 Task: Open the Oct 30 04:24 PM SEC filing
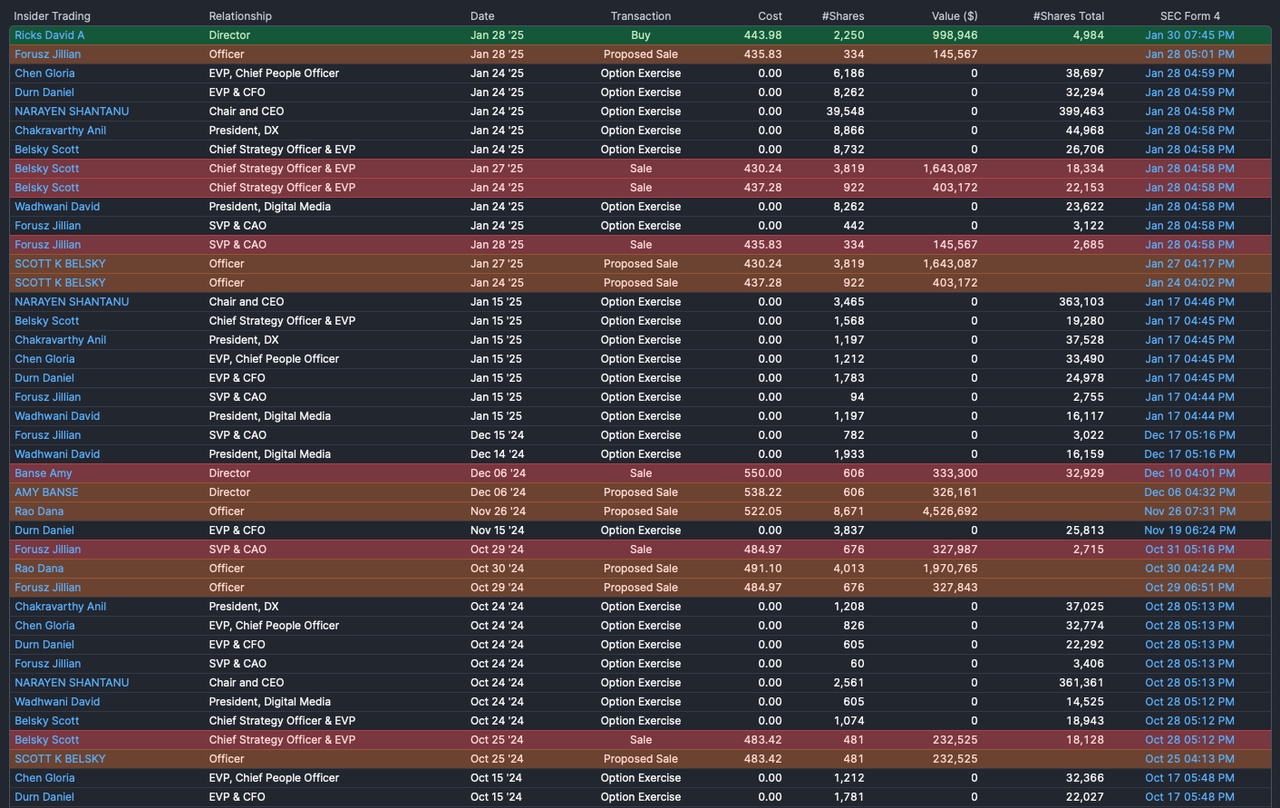1189,568
